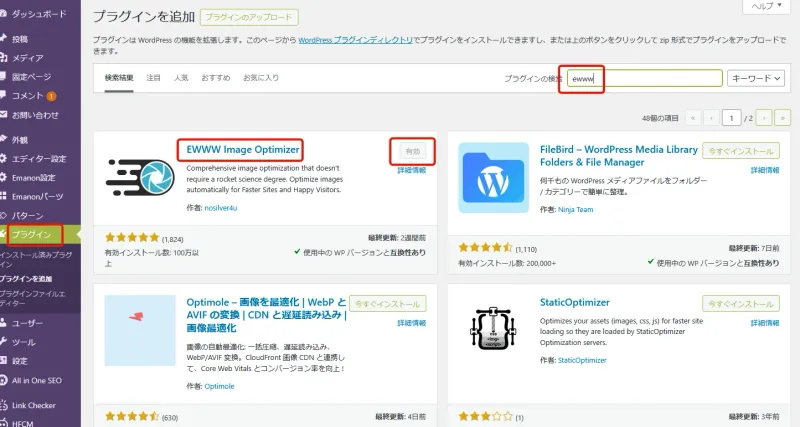Select the プラグイン plugins menu

32,234
